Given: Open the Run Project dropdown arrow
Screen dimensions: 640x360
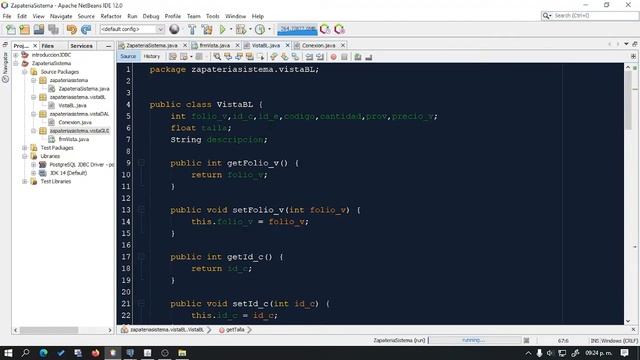Looking at the screenshot, I should pyautogui.click(x=231, y=29).
